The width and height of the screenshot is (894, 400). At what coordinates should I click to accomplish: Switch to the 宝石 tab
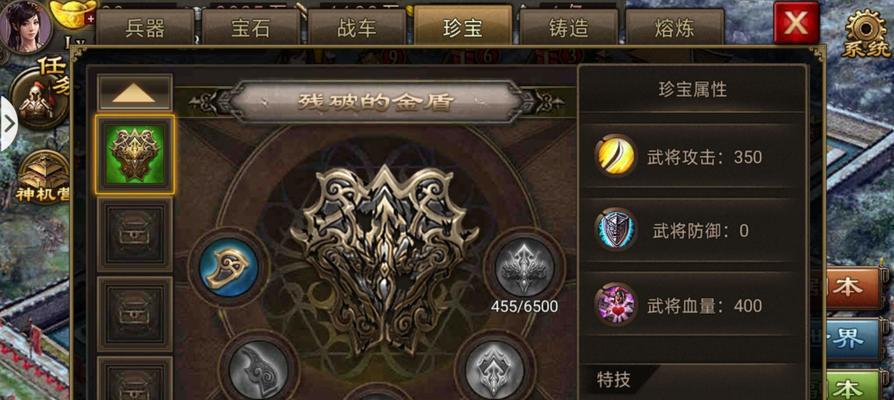point(251,27)
